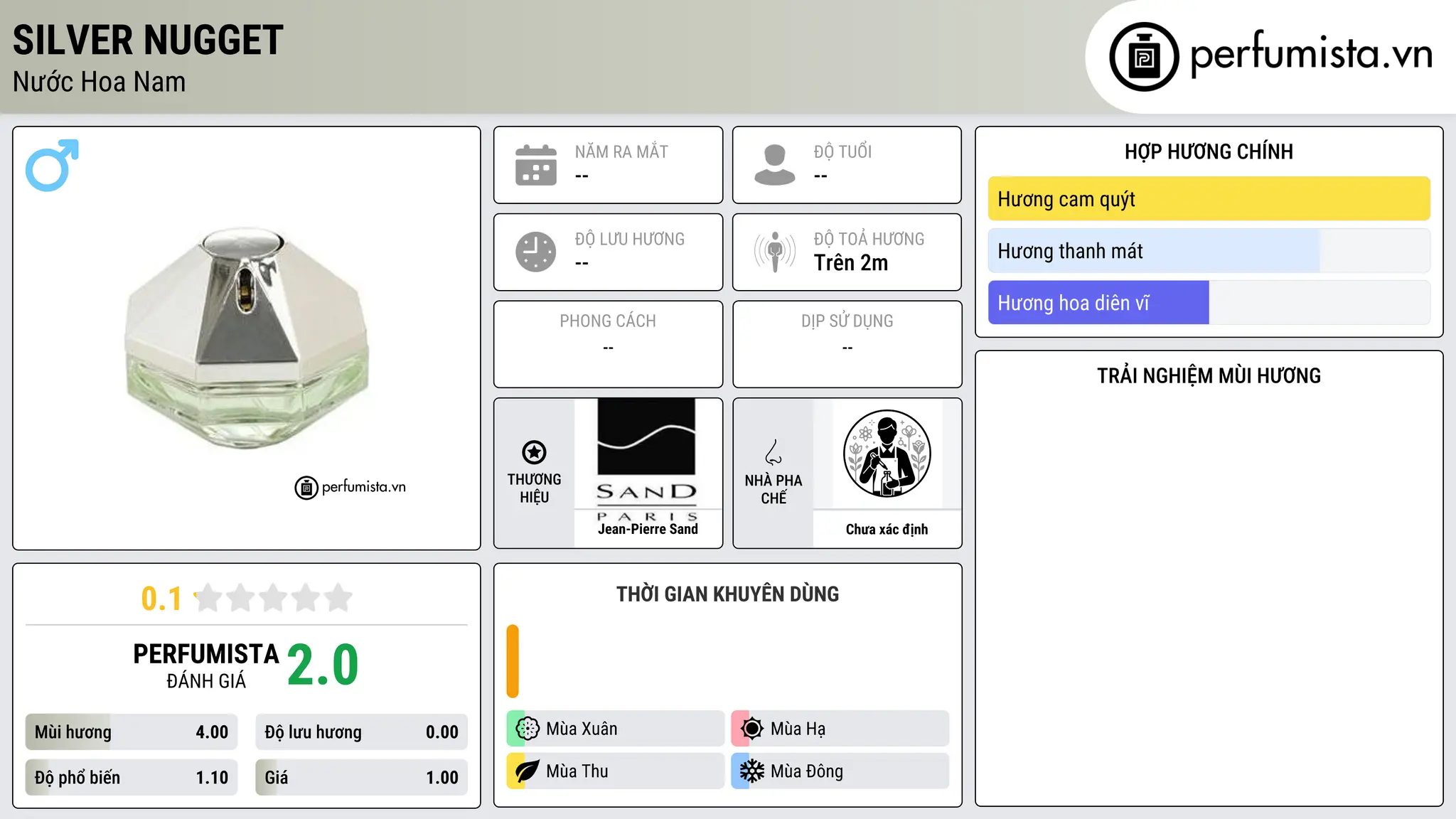Click the person silhouette age icon

775,165
